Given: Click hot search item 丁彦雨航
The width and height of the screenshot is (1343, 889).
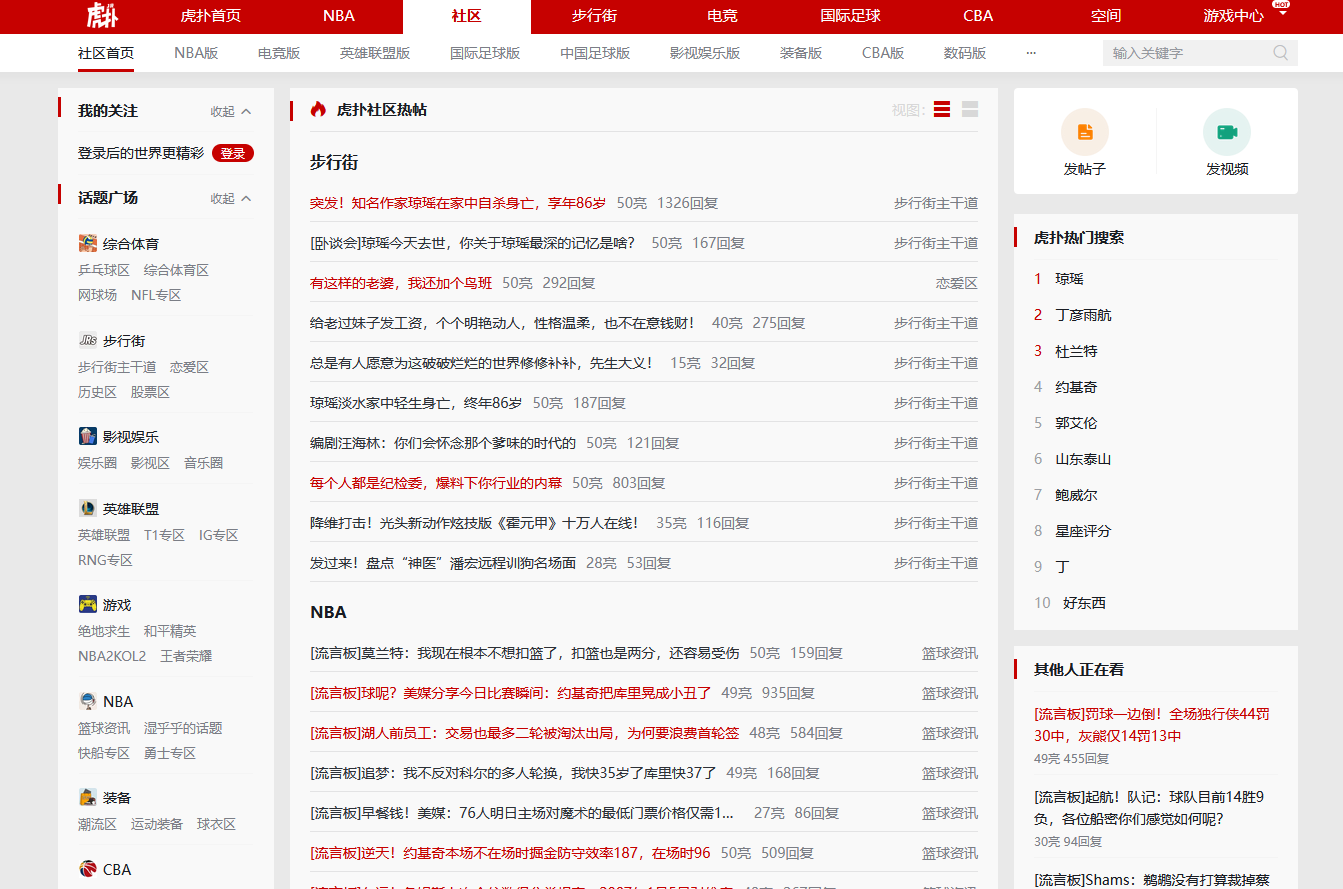Looking at the screenshot, I should [1083, 315].
